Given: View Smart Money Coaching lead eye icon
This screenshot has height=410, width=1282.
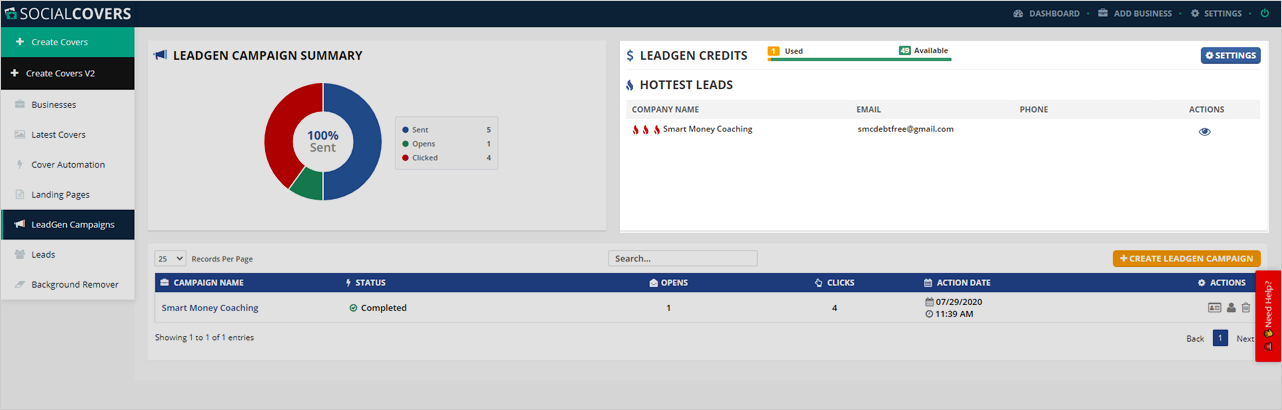Looking at the screenshot, I should tap(1204, 131).
